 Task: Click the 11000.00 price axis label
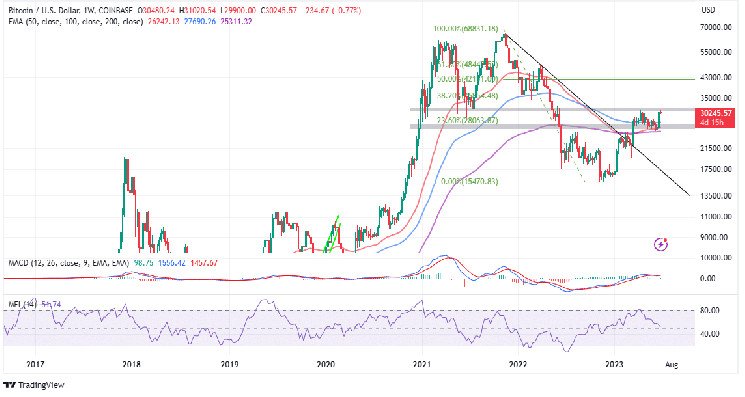(716, 217)
